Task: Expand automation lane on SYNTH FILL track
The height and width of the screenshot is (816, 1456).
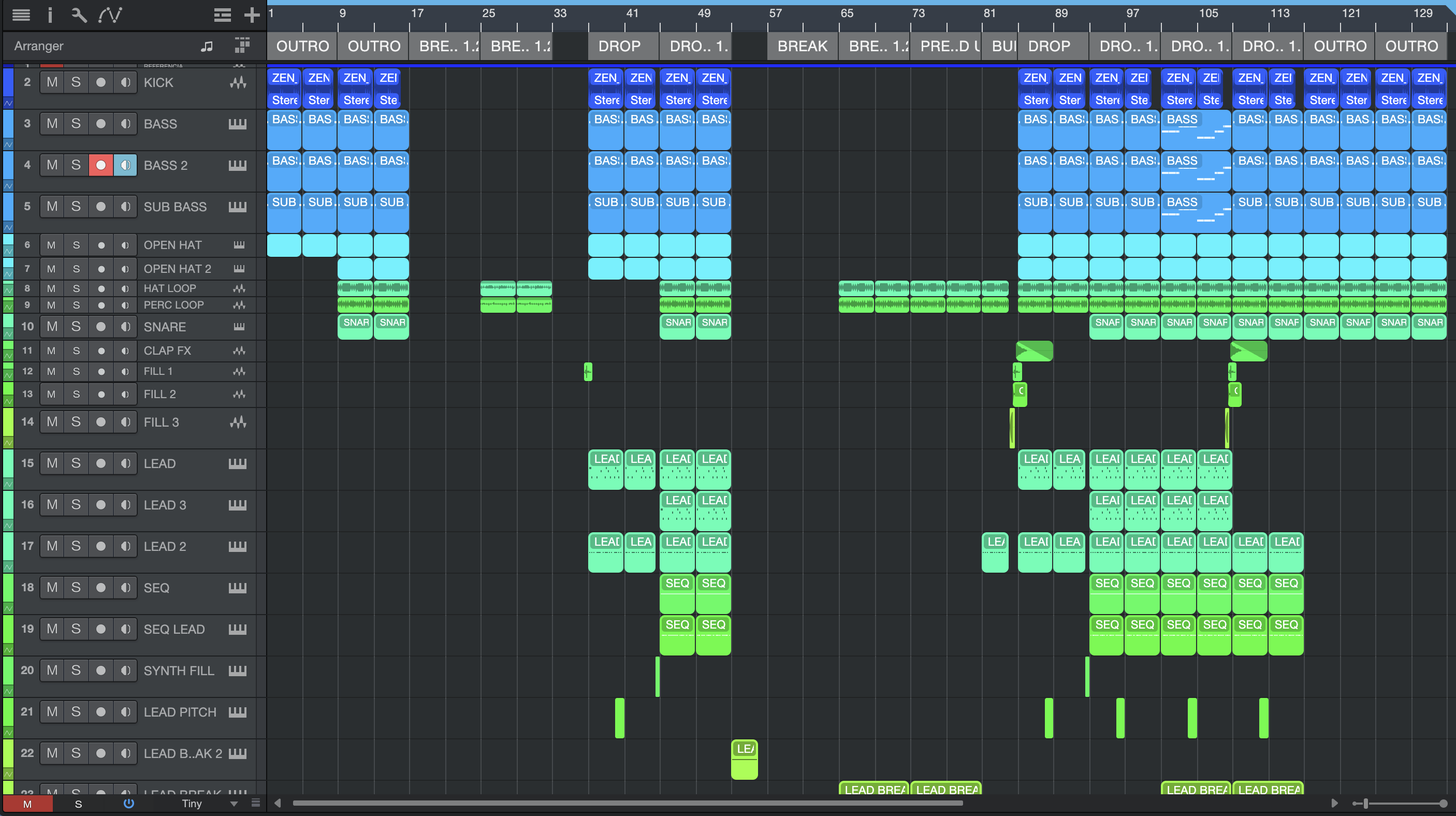Action: [8, 691]
